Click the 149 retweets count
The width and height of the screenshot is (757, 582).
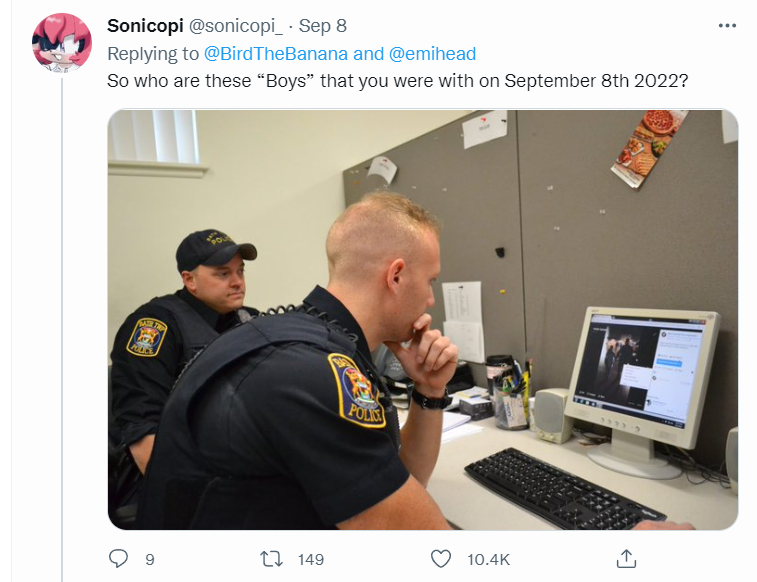(x=310, y=559)
